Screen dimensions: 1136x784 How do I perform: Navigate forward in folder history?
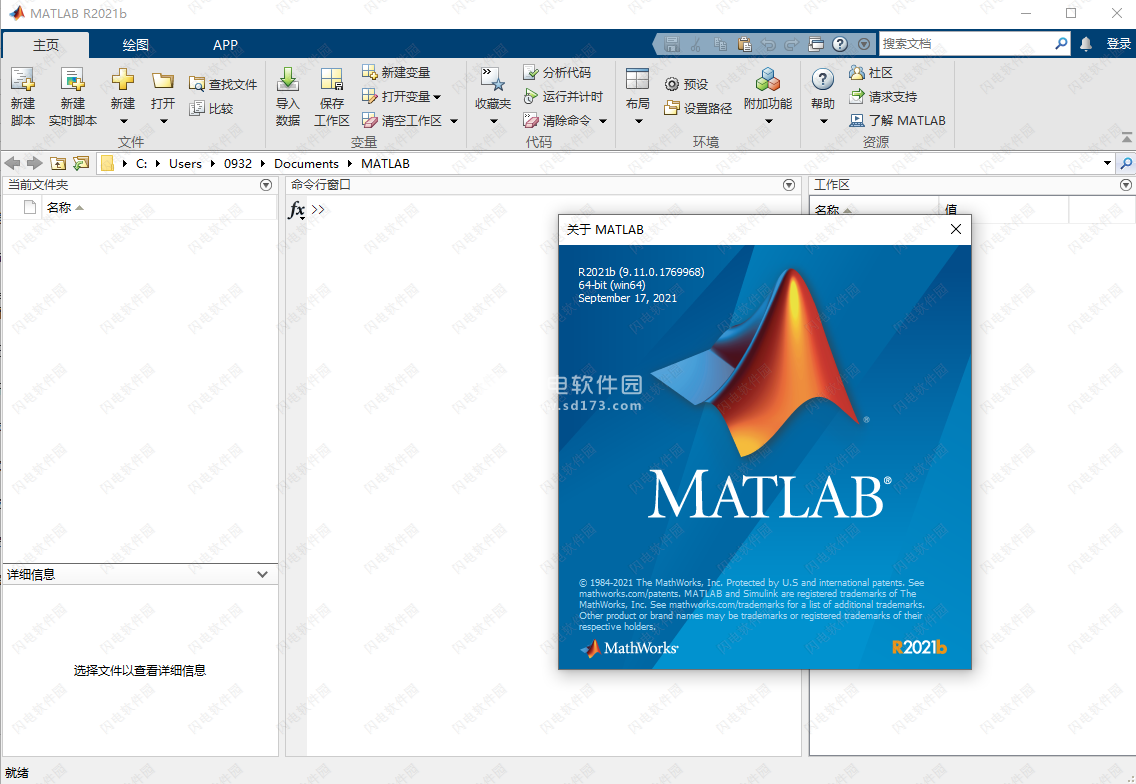coord(34,164)
